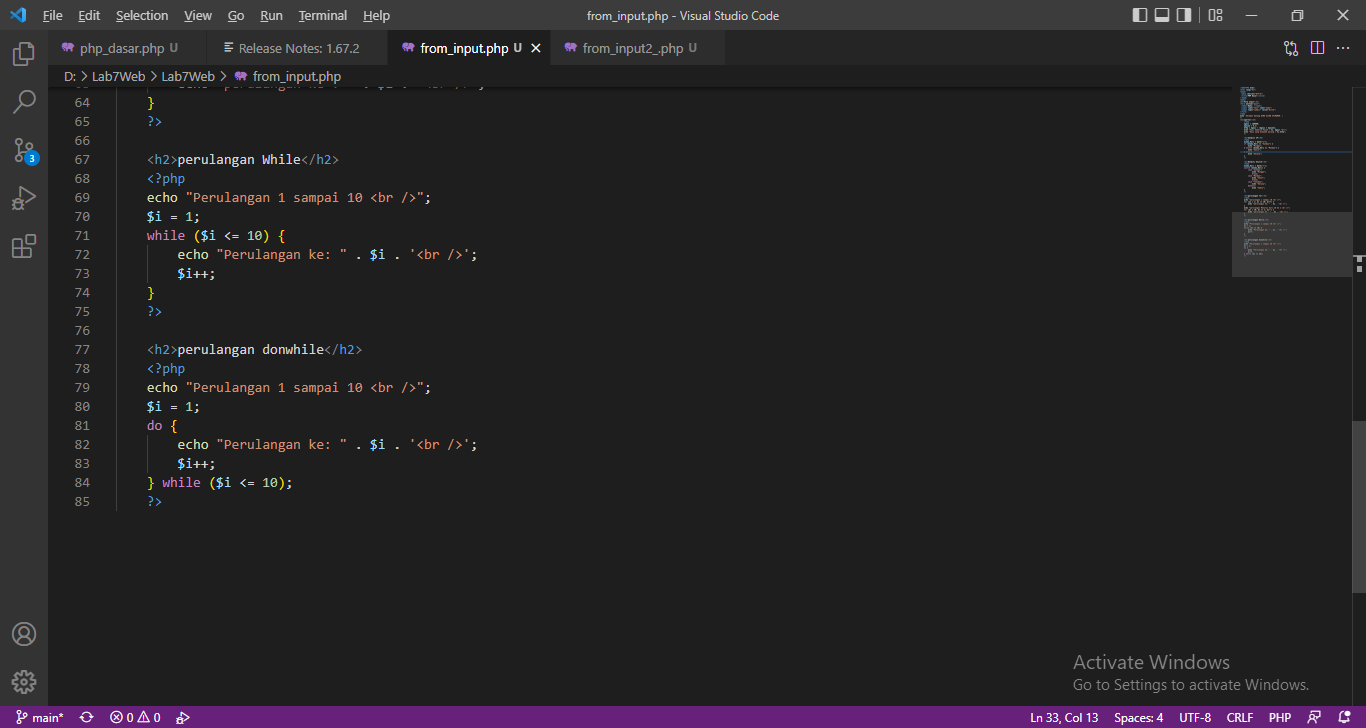Click 'do {' on line 81
1366x728 pixels.
coord(162,426)
